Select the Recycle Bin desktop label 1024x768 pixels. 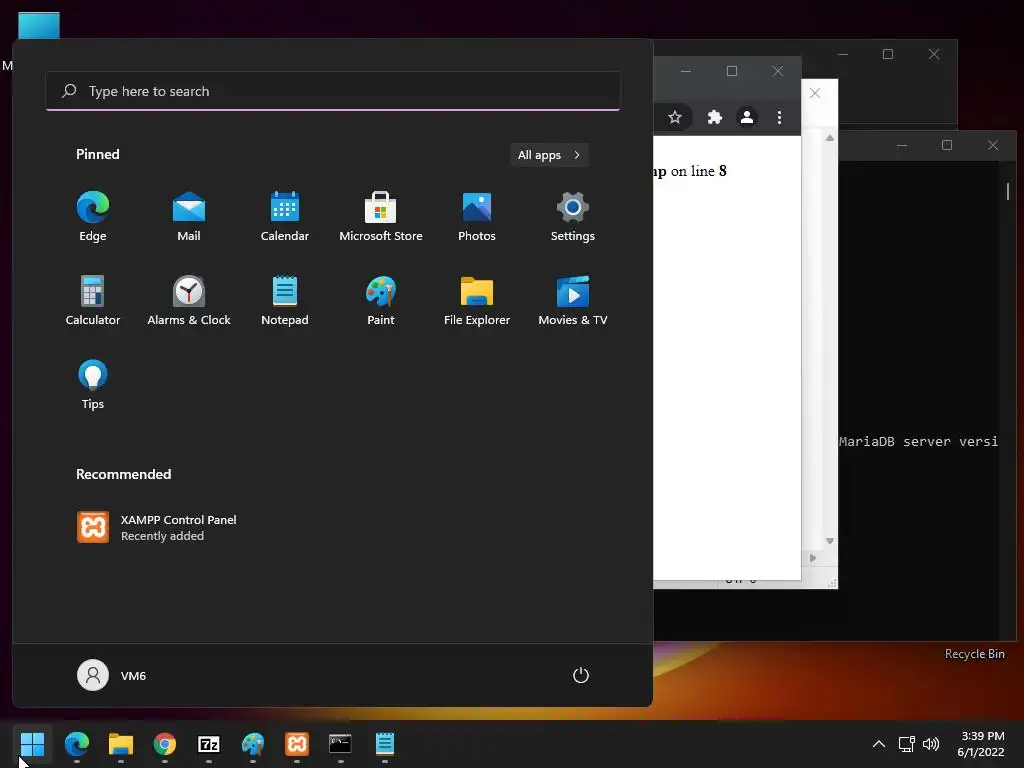pos(974,654)
